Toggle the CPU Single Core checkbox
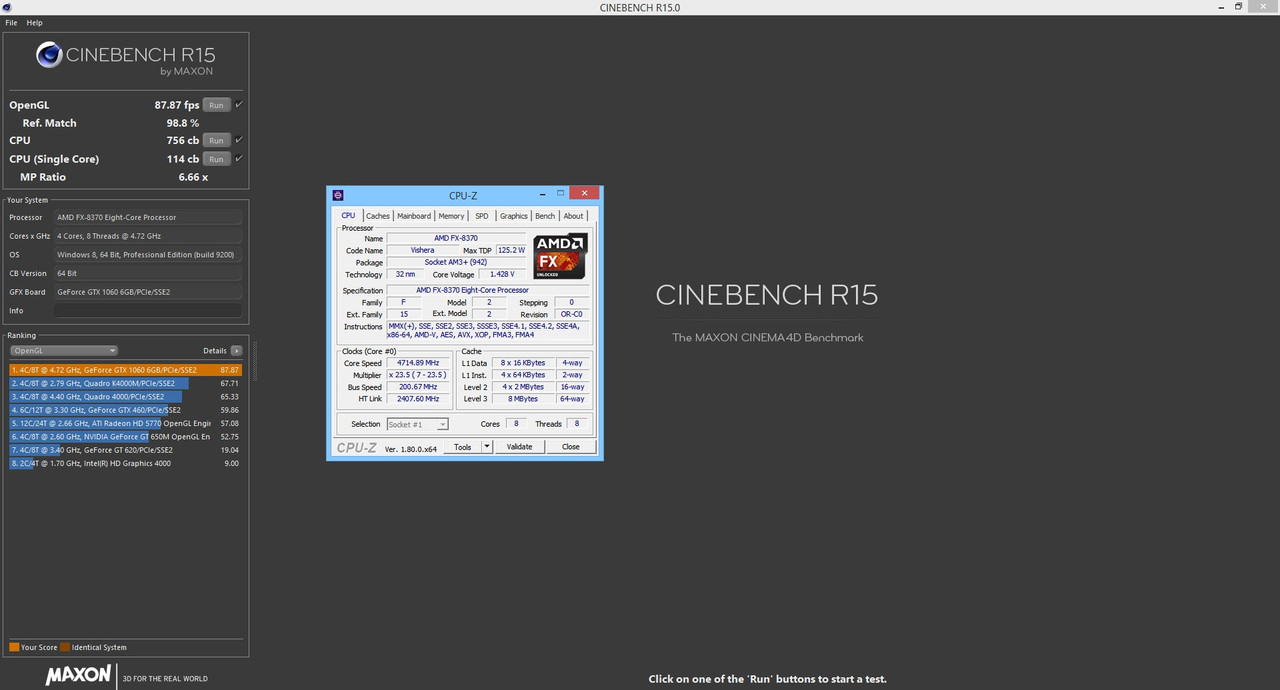 [239, 158]
